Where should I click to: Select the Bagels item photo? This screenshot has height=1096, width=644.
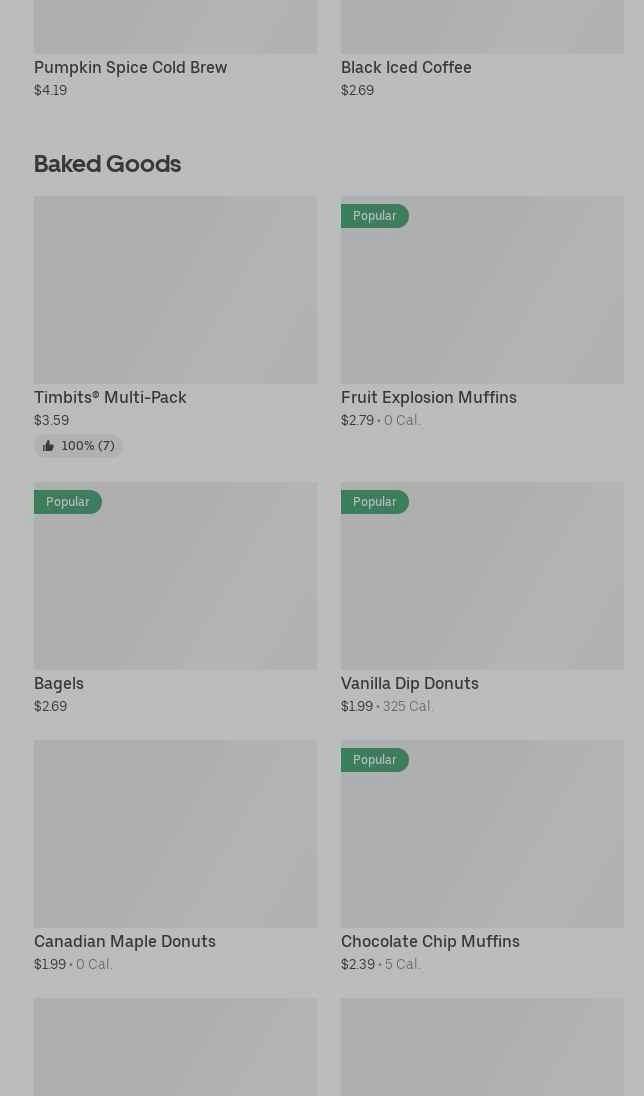pos(175,585)
